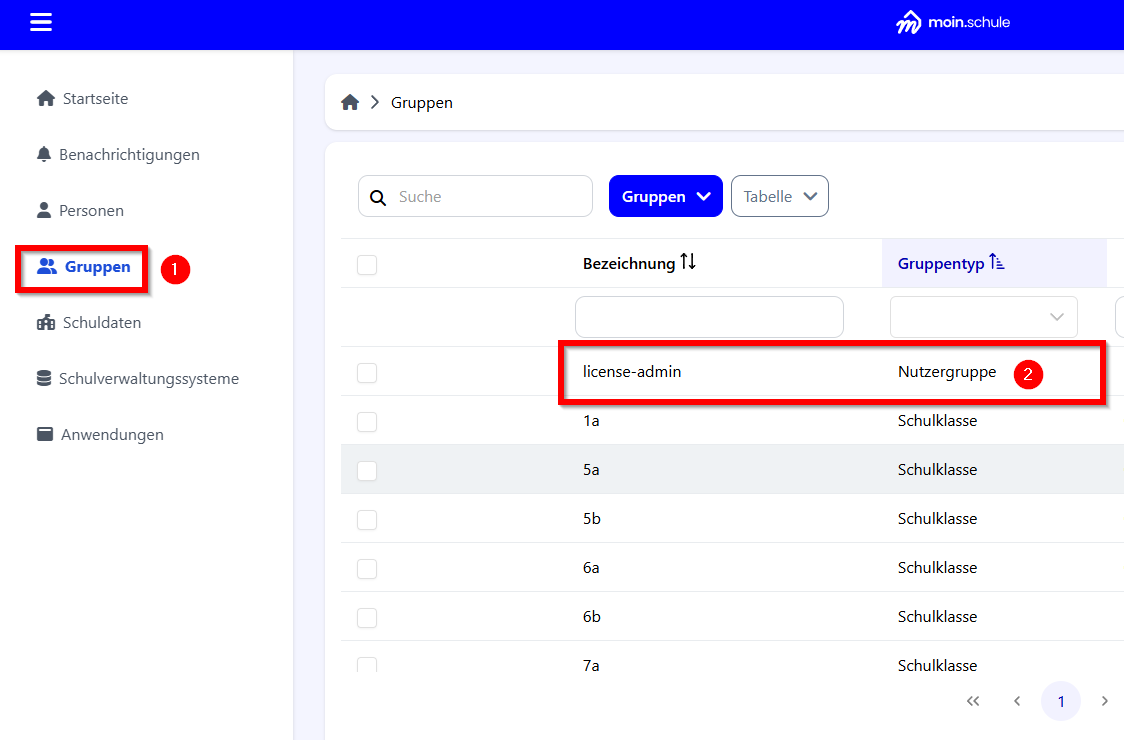Go to next page arrow
Screen dimensions: 1124x740
[1104, 701]
